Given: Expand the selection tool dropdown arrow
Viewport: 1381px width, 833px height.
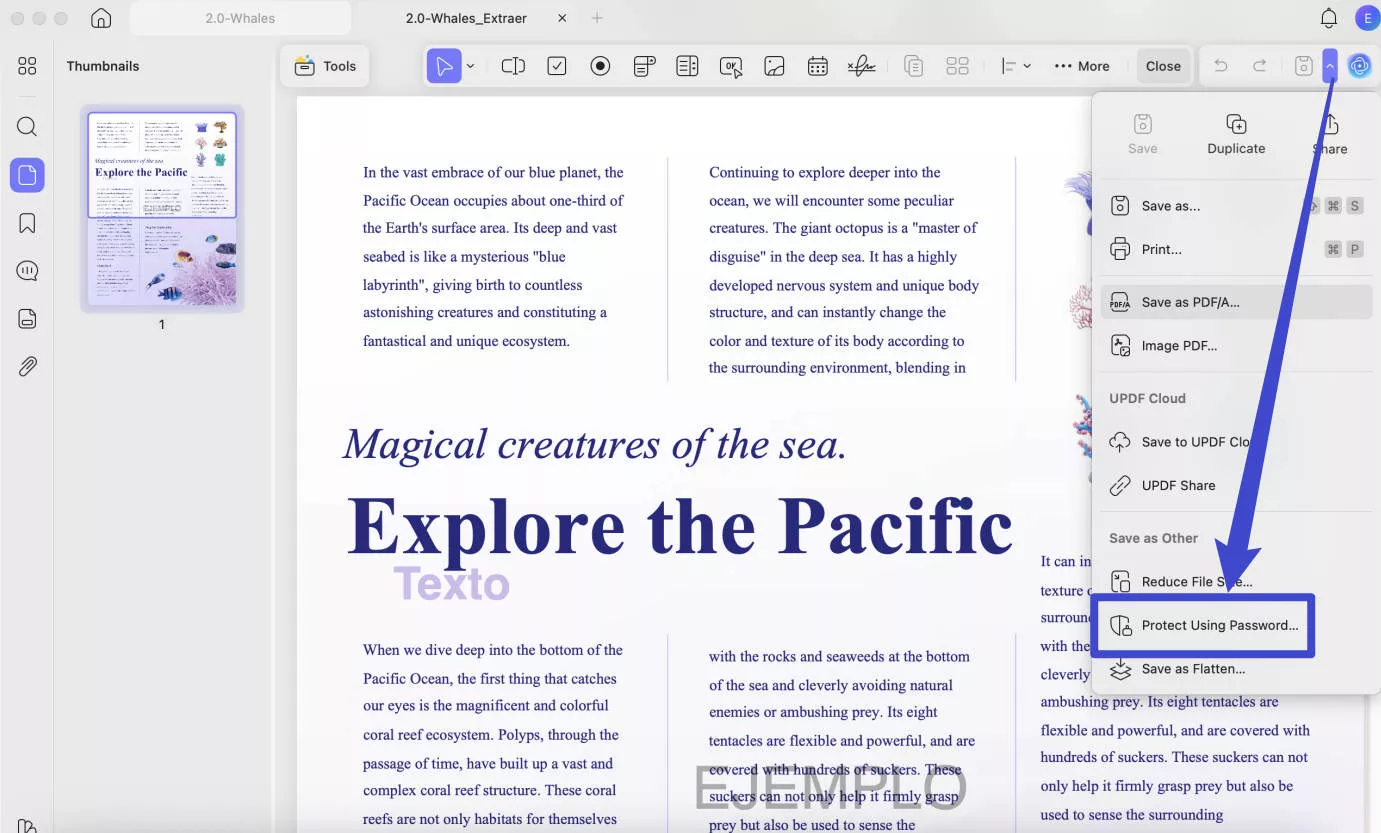Looking at the screenshot, I should (471, 66).
